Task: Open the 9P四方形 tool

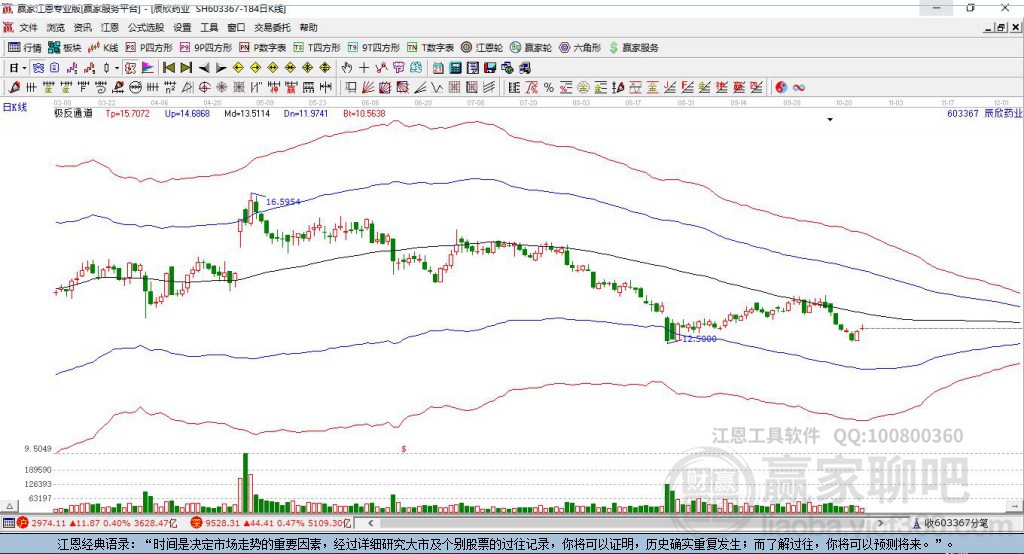Action: [205, 47]
